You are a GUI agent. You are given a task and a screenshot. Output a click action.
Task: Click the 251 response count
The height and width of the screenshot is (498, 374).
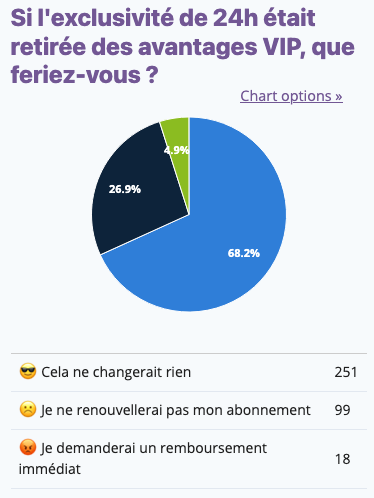tap(346, 372)
